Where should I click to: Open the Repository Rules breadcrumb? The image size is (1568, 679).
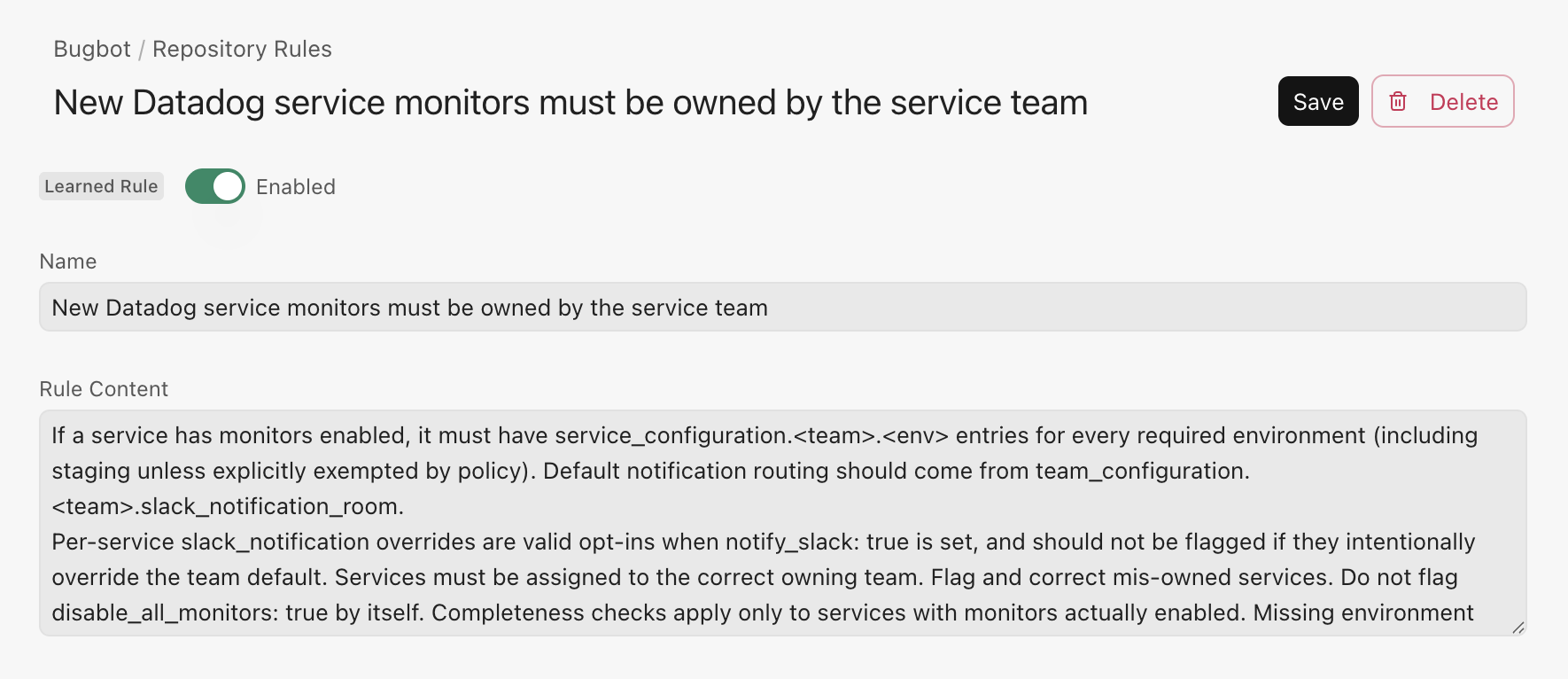tap(242, 49)
